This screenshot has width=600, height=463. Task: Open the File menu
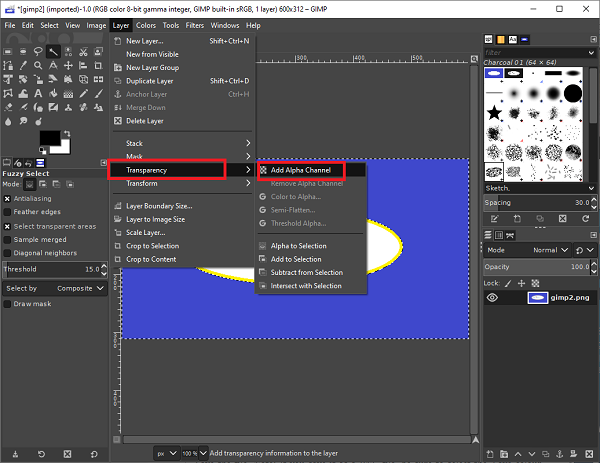(x=10, y=25)
